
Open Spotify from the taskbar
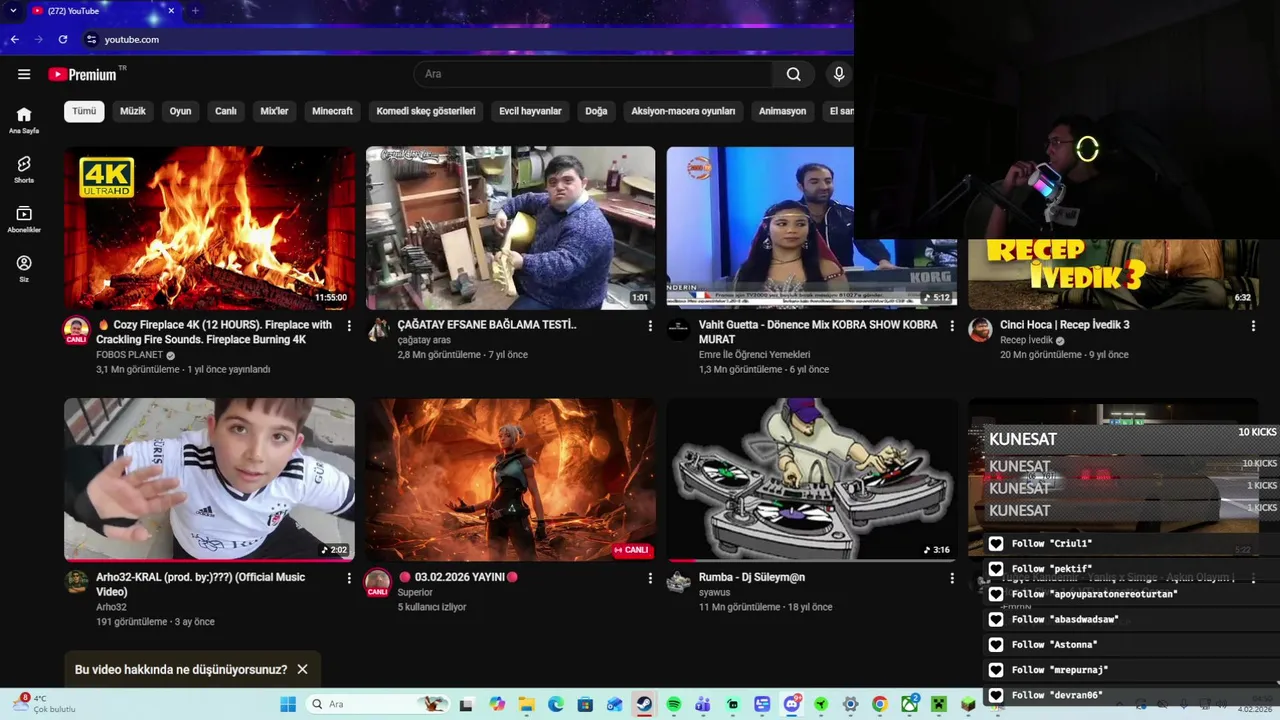[x=674, y=704]
